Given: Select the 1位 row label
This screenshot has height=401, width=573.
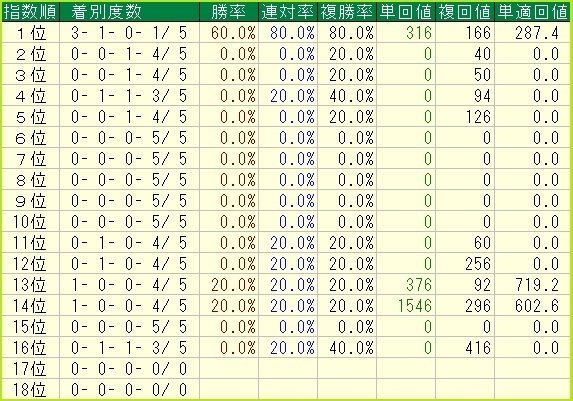Looking at the screenshot, I should pyautogui.click(x=31, y=33).
